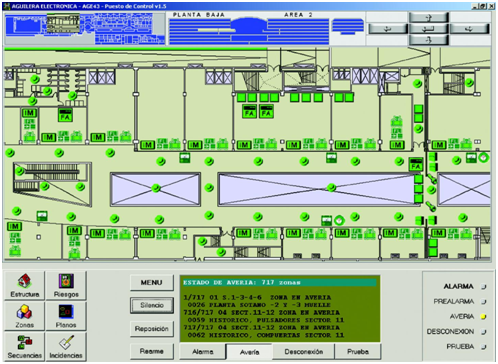The image size is (498, 364).
Task: Pan the map right using the arrow button
Action: [x=470, y=29]
